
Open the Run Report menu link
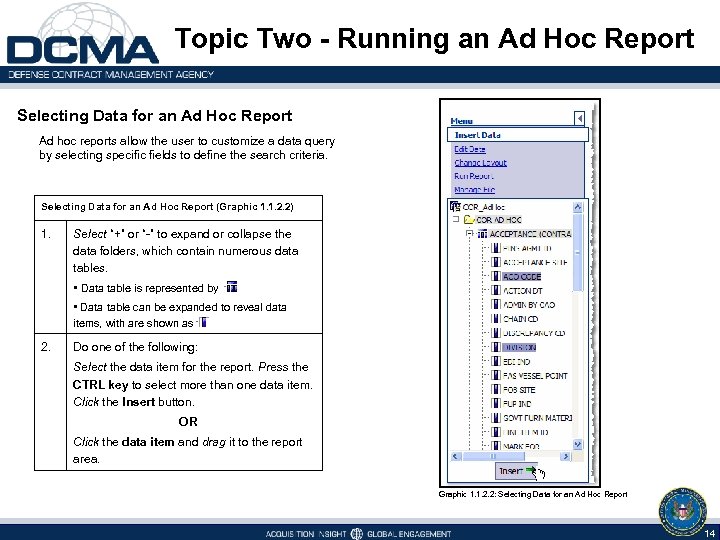474,176
